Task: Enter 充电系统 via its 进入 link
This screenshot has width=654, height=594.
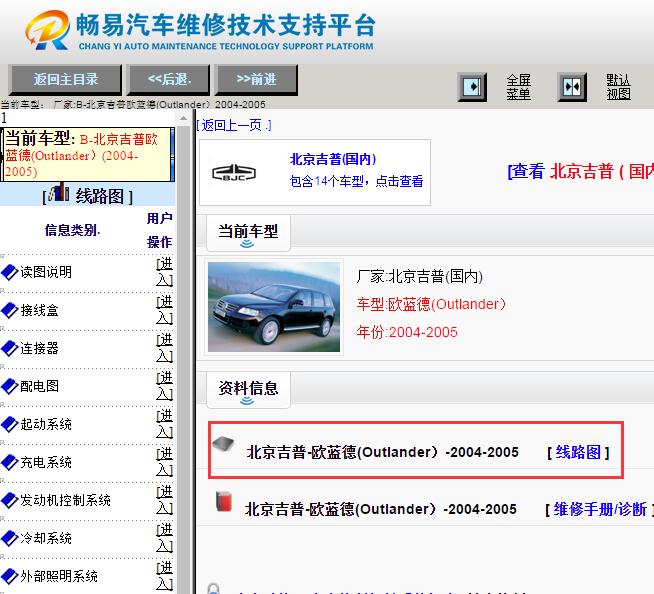Action: pos(165,462)
